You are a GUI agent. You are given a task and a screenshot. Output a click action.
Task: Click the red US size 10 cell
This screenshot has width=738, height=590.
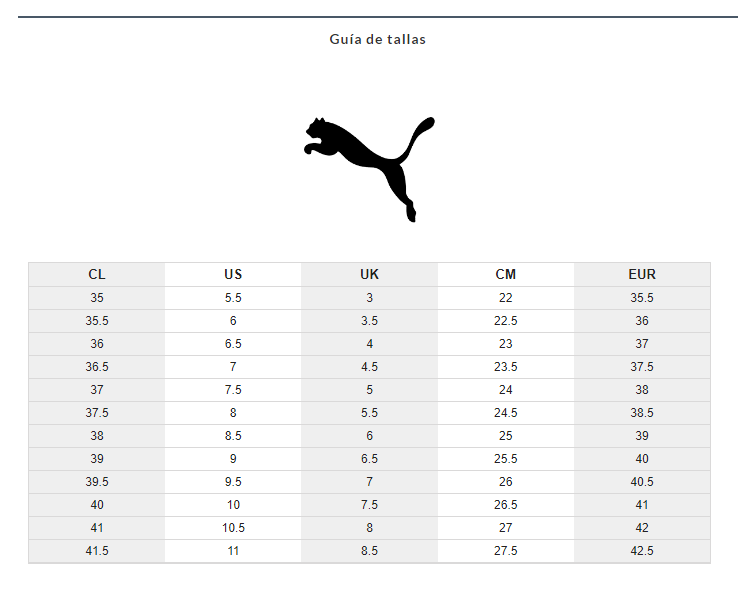click(233, 505)
